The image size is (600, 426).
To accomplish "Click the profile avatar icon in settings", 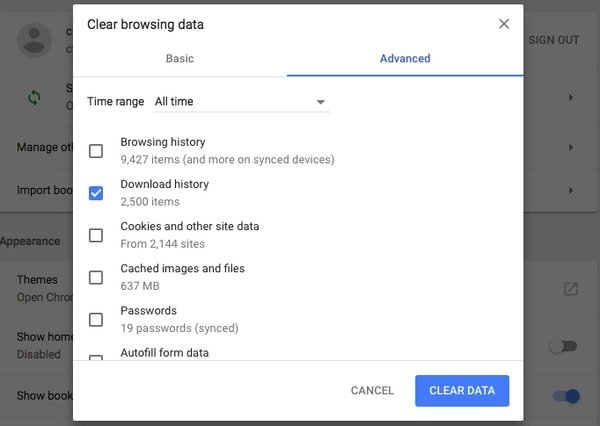I will click(34, 40).
